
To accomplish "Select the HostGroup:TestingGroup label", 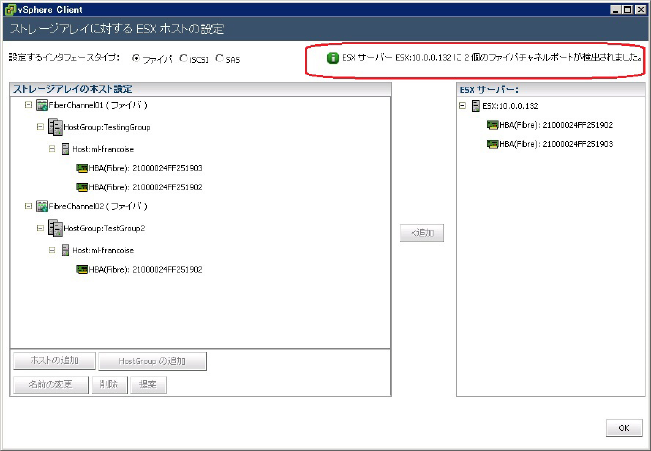I will pyautogui.click(x=107, y=127).
